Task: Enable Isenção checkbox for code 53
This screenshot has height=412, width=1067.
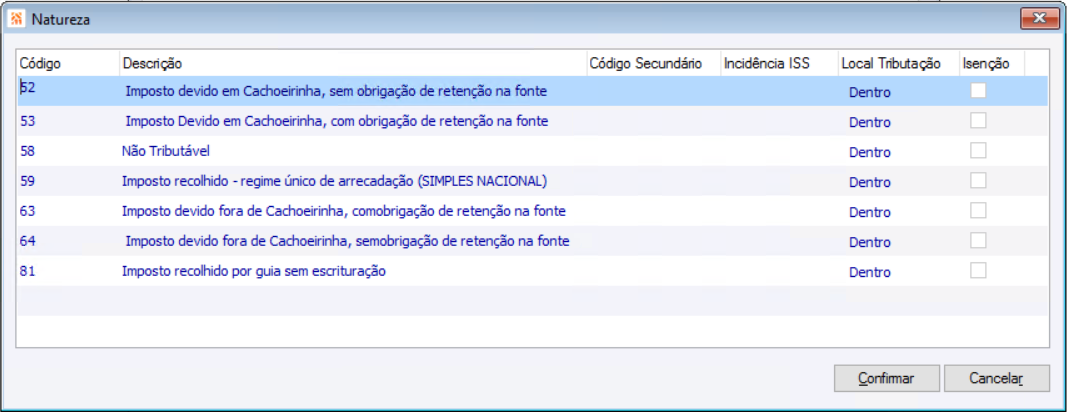Action: point(978,121)
